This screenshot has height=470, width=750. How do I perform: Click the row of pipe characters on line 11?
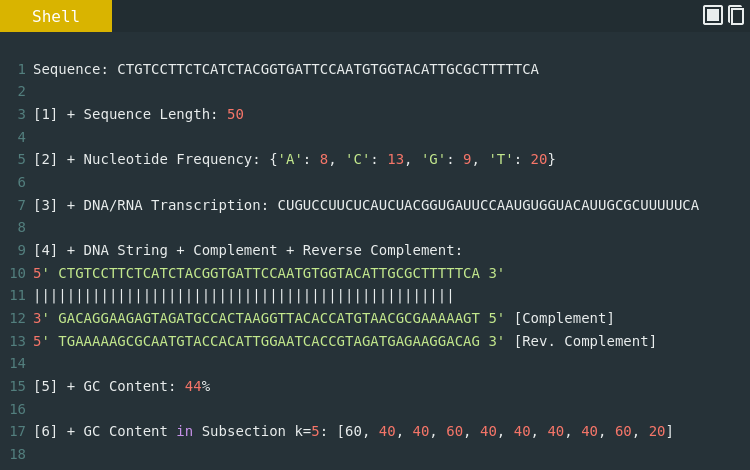tap(243, 296)
